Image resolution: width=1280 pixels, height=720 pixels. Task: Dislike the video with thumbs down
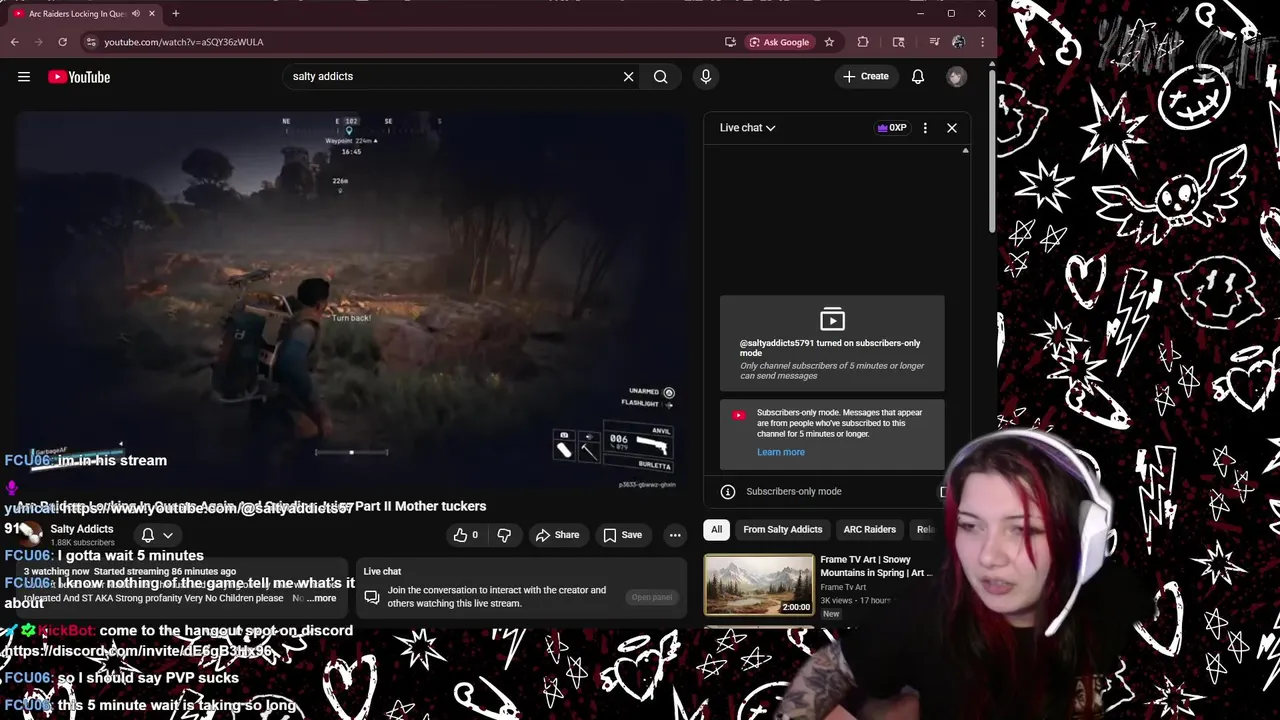click(x=505, y=535)
